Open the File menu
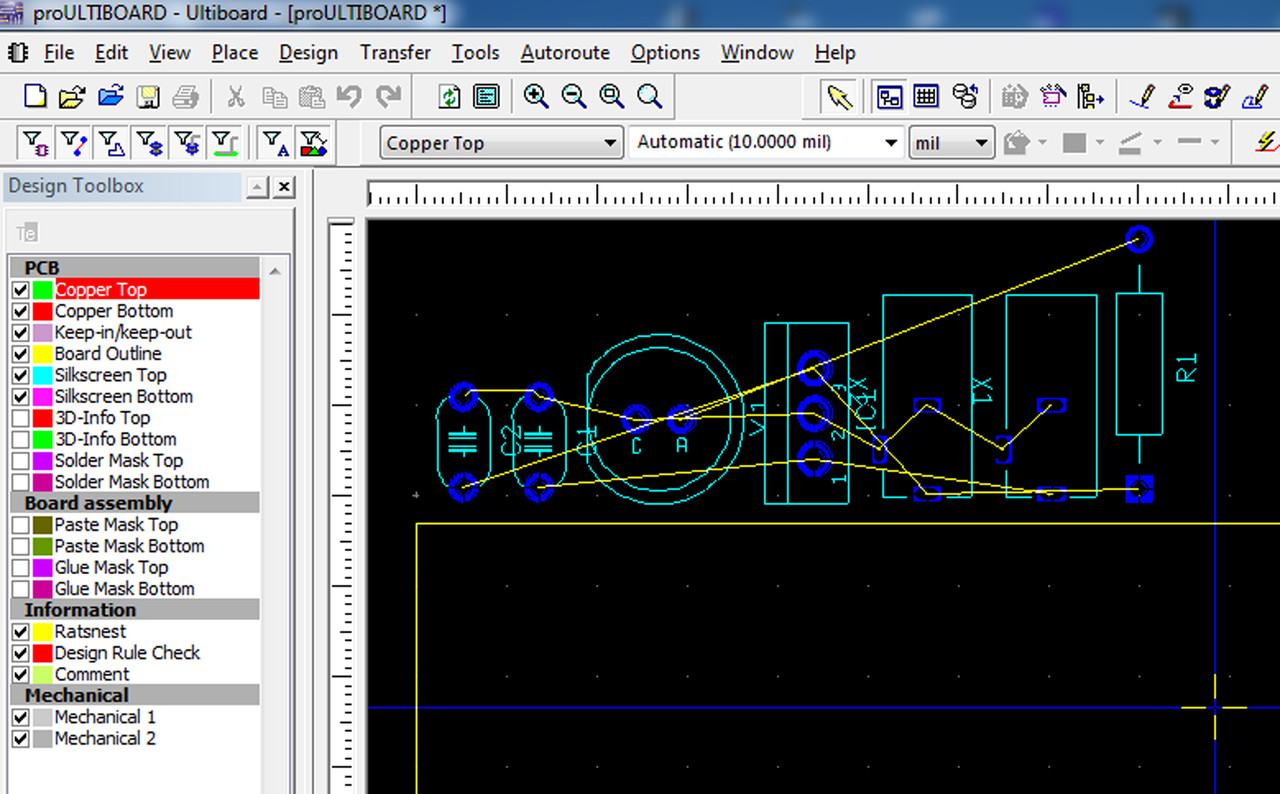The image size is (1280, 794). (x=59, y=53)
